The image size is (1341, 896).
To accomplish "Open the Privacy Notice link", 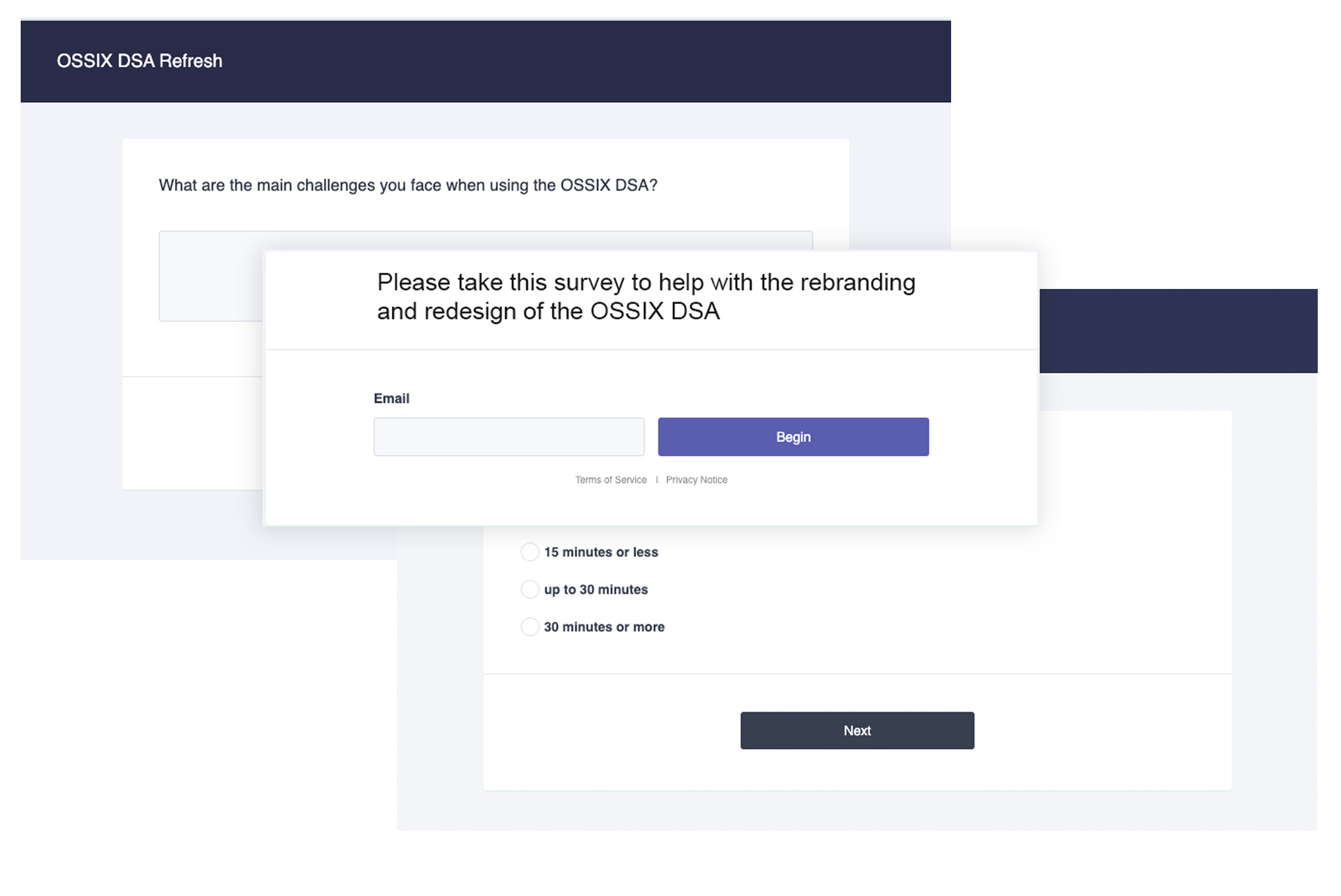I will pos(696,480).
